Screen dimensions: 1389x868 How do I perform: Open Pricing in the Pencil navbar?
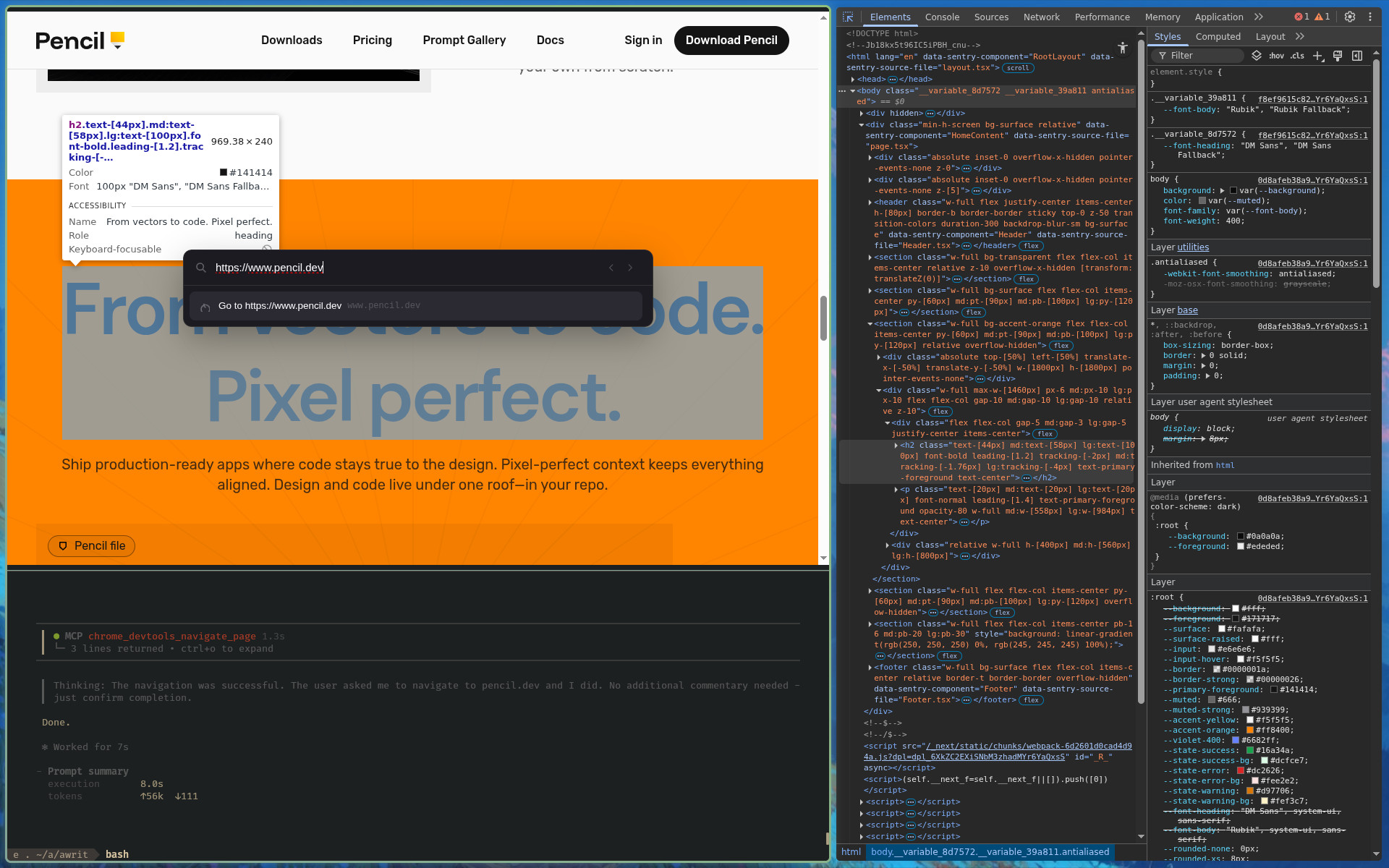[x=373, y=41]
